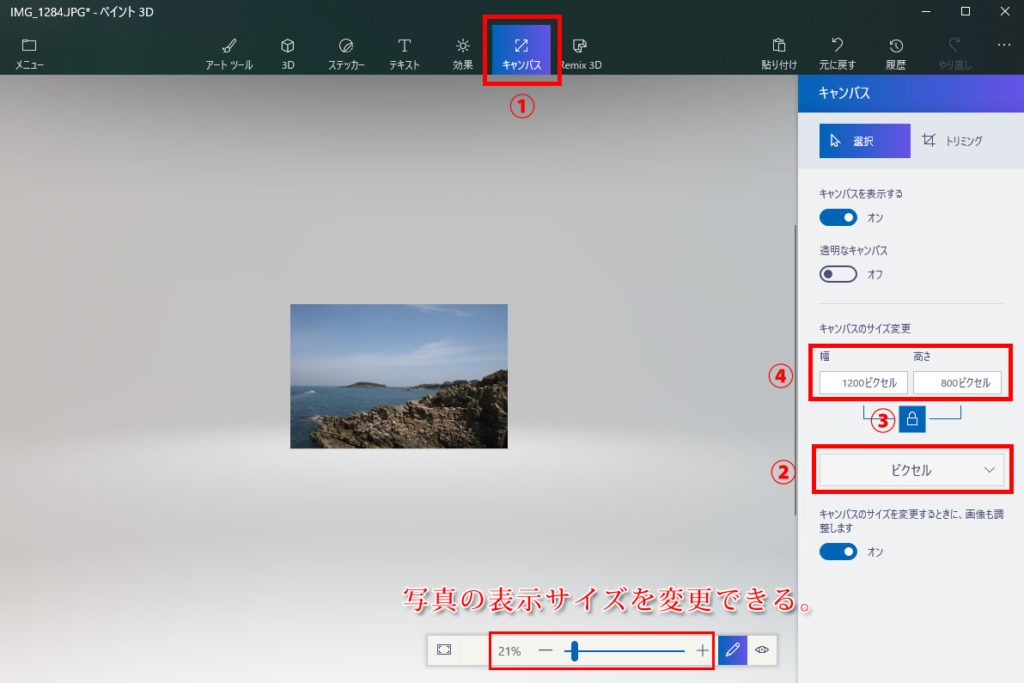Open the 履歴 history panel
This screenshot has width=1024, height=683.
[x=895, y=54]
